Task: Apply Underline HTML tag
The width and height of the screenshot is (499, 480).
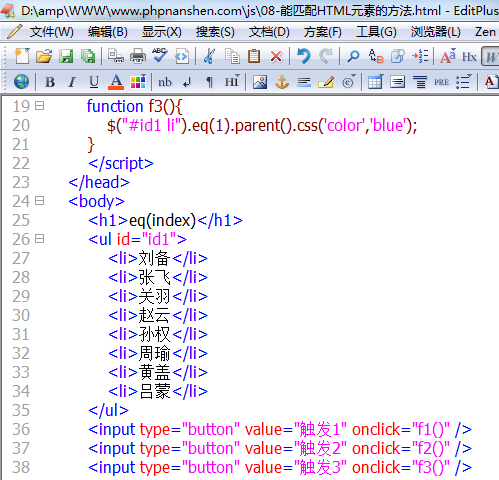Action: (x=94, y=82)
